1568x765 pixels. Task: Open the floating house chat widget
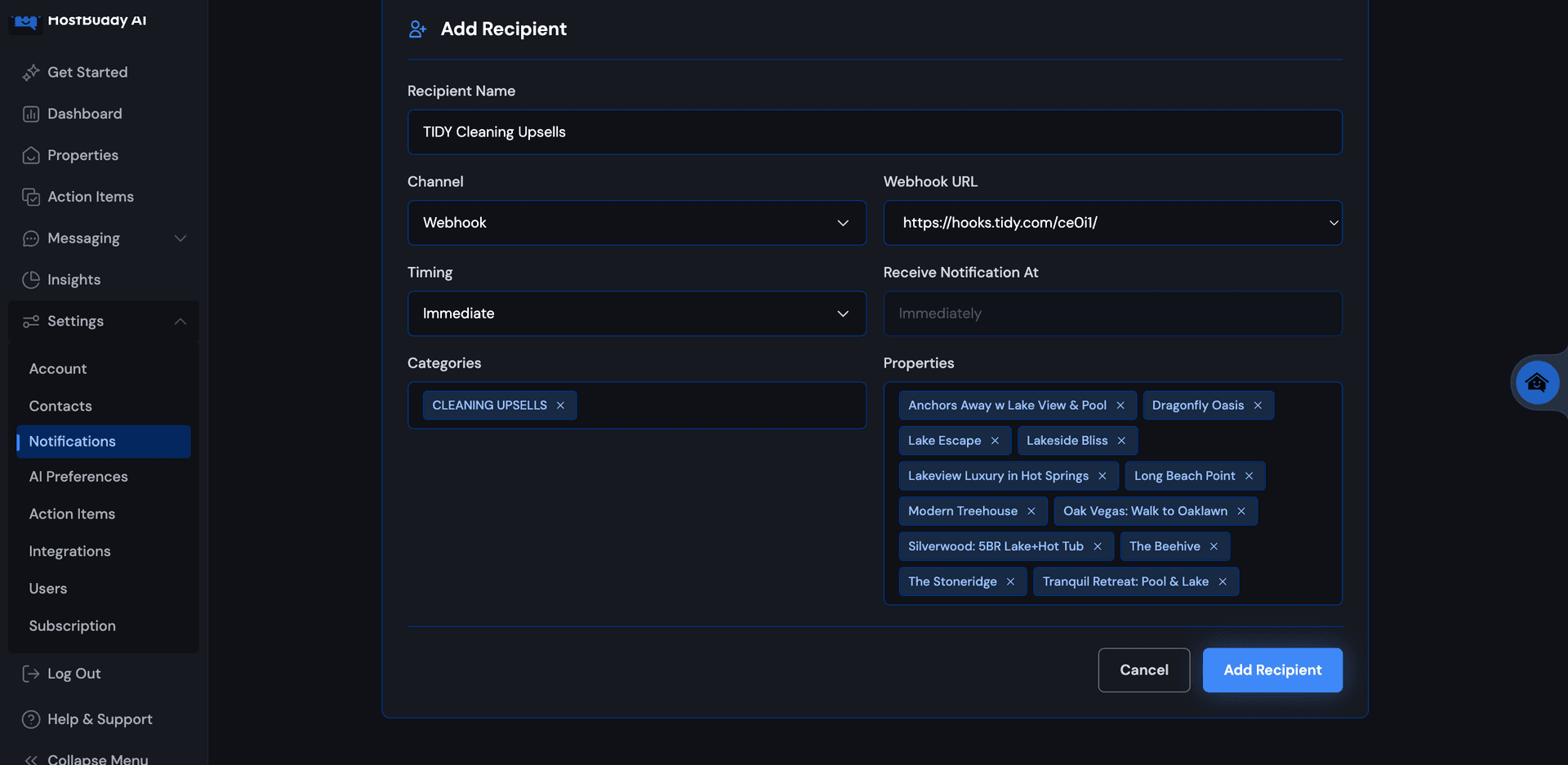pyautogui.click(x=1538, y=382)
